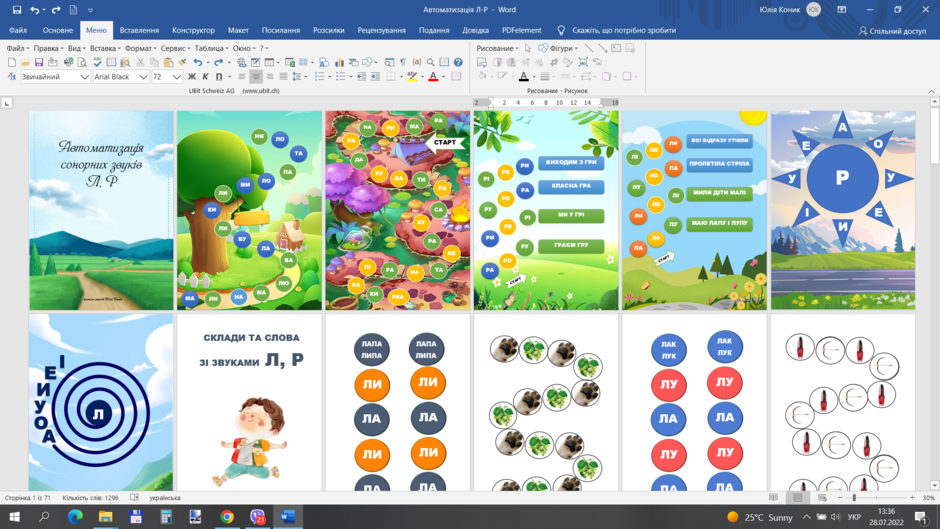
Task: Click the blue Help question mark icon
Action: 458,62
